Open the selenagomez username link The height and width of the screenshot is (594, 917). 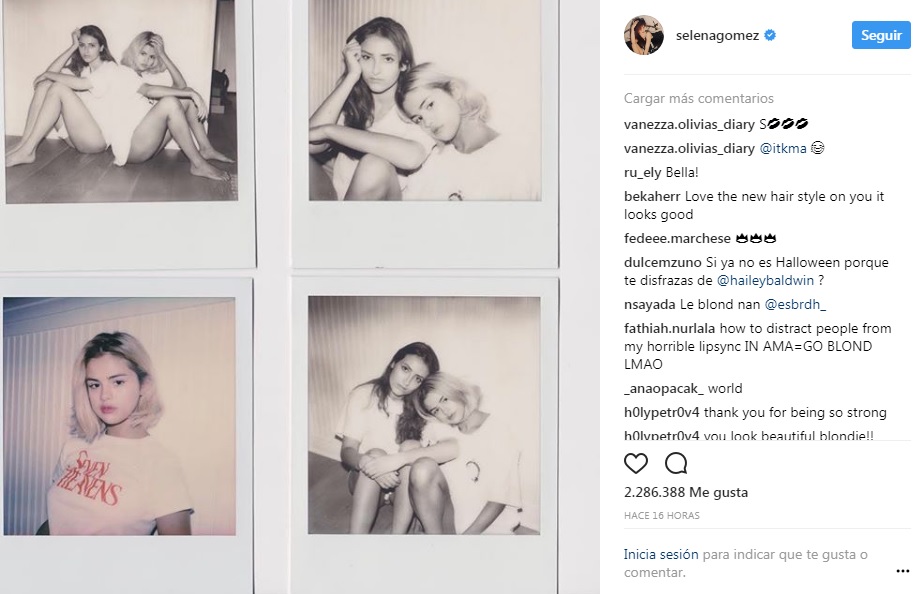tap(717, 36)
